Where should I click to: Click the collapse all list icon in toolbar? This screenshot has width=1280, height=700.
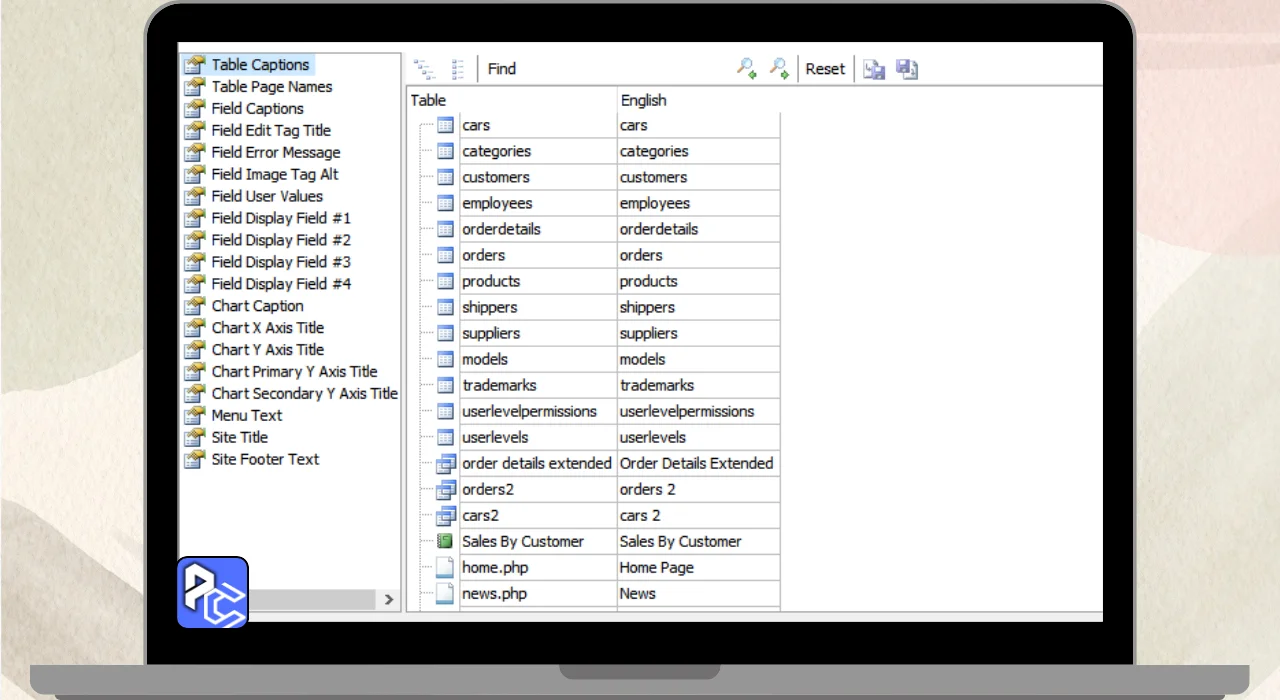click(458, 69)
